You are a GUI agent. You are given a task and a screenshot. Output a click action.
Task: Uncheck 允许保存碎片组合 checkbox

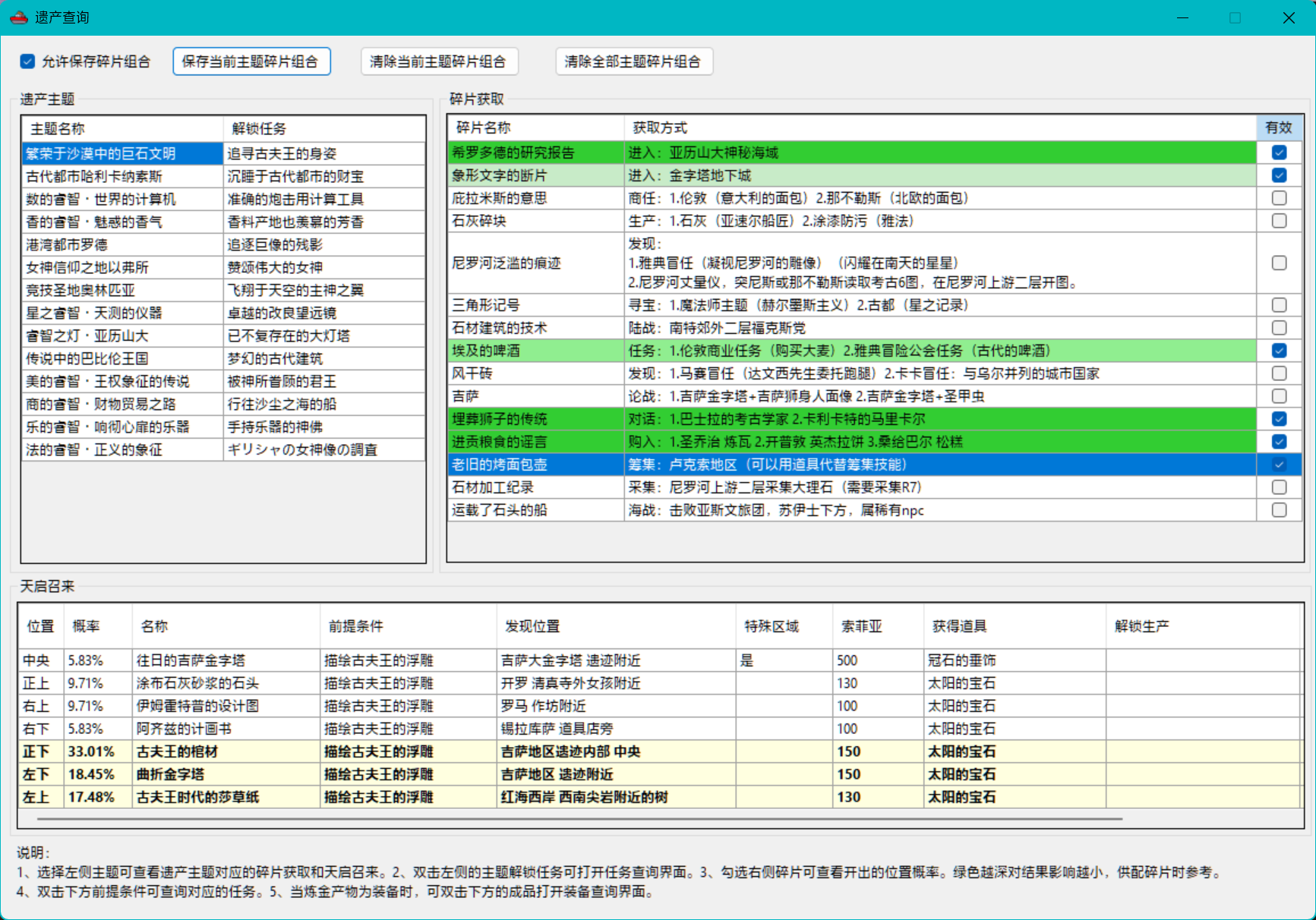[28, 61]
